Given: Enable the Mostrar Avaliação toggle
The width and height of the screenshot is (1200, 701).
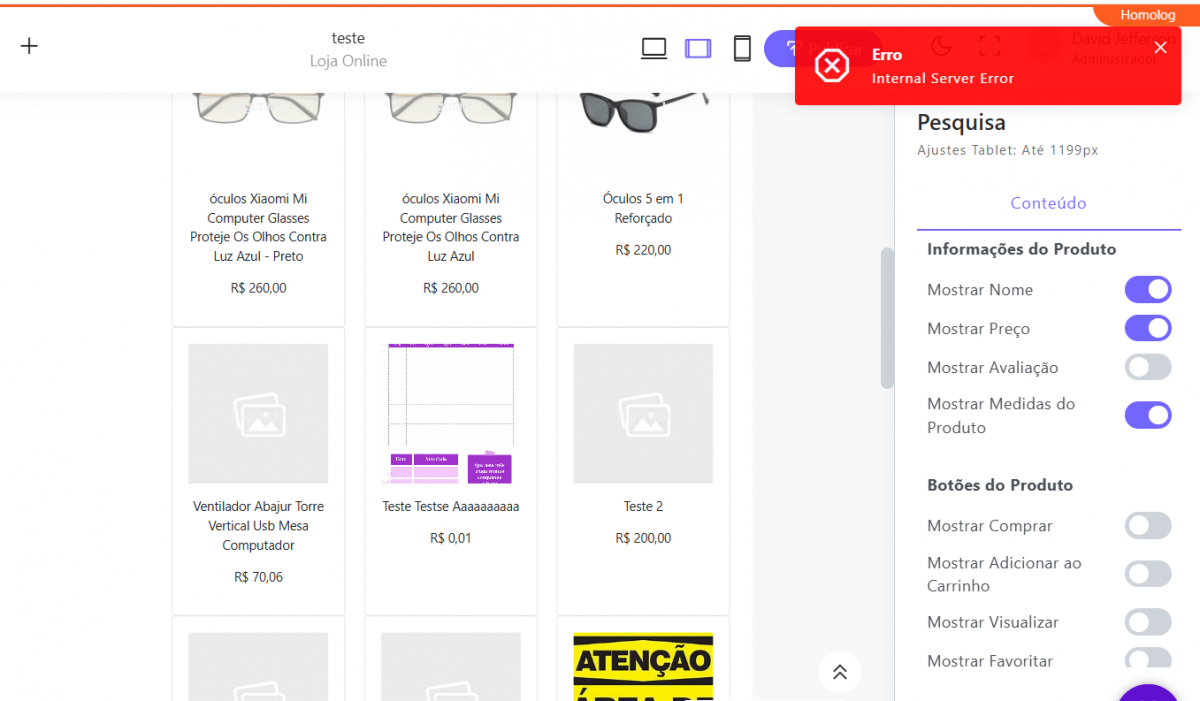Looking at the screenshot, I should [x=1148, y=368].
